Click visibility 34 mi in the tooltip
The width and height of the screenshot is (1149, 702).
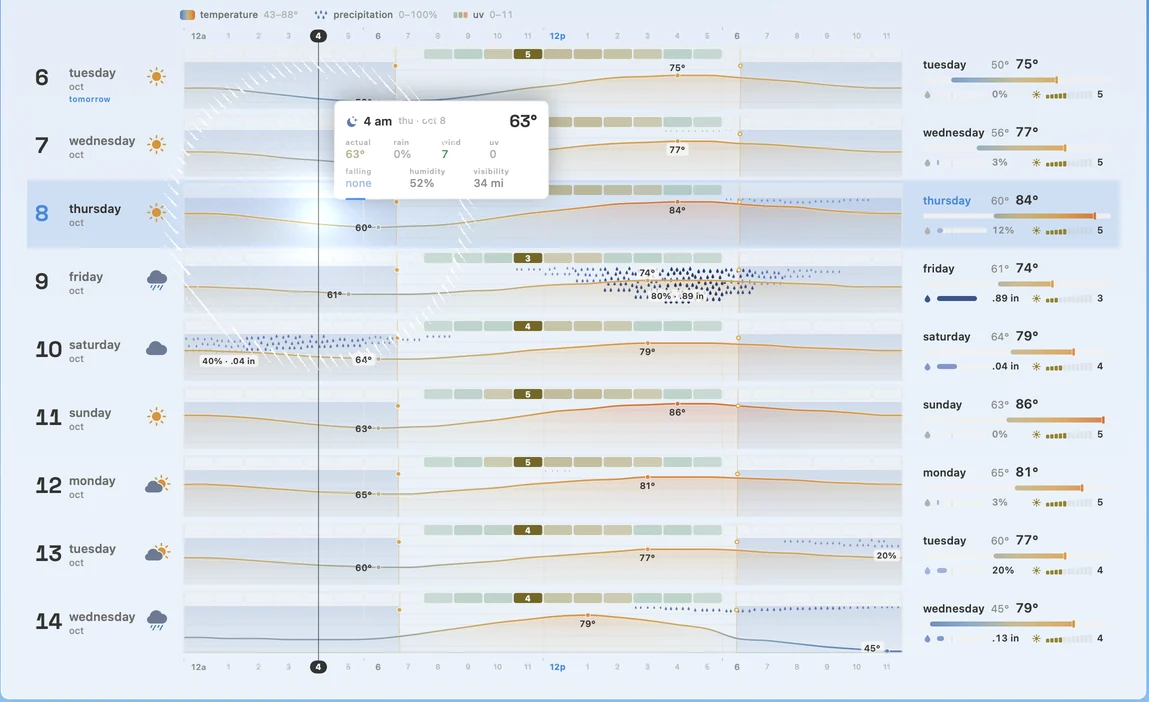pos(488,183)
